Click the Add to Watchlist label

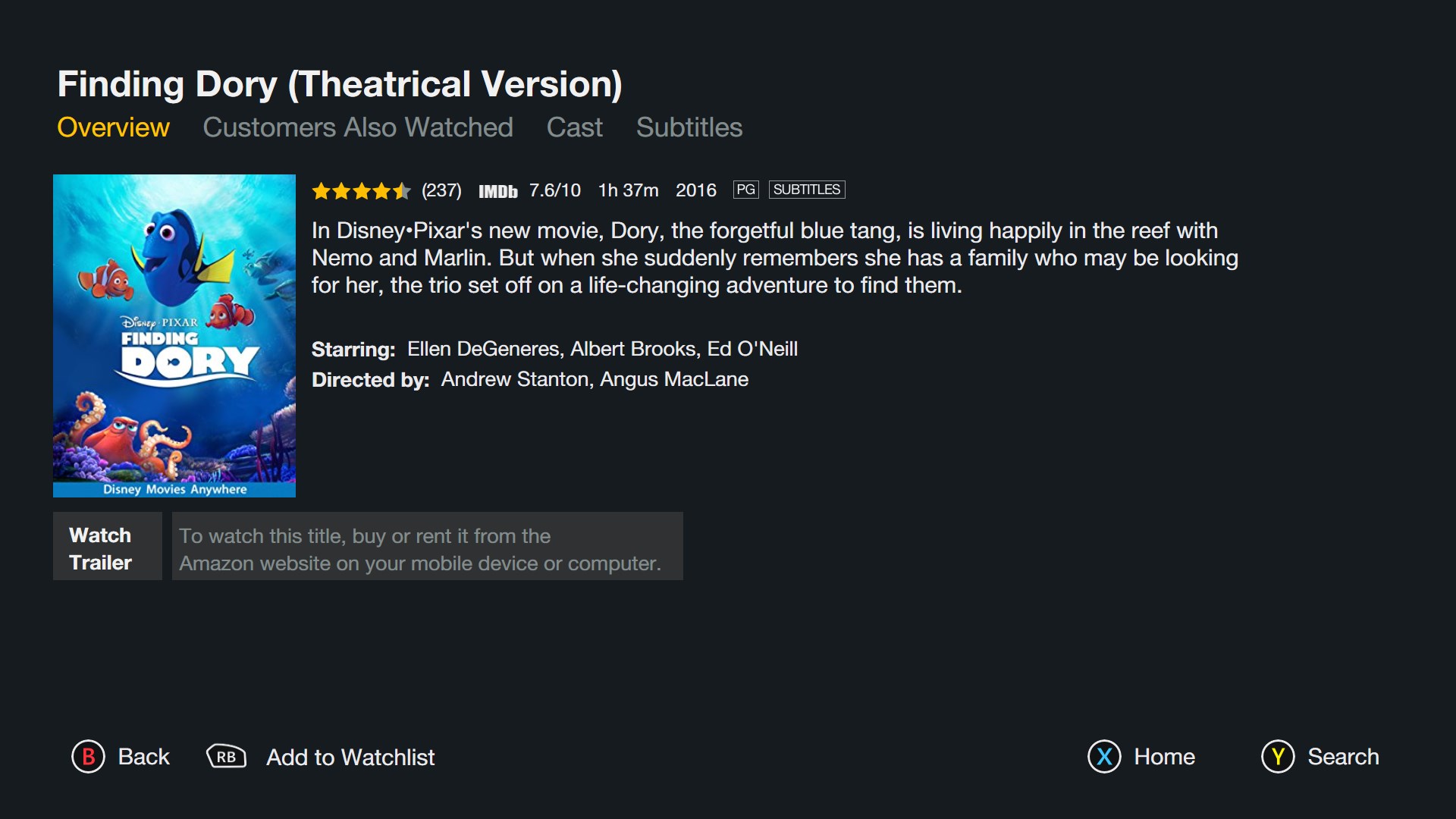point(350,757)
